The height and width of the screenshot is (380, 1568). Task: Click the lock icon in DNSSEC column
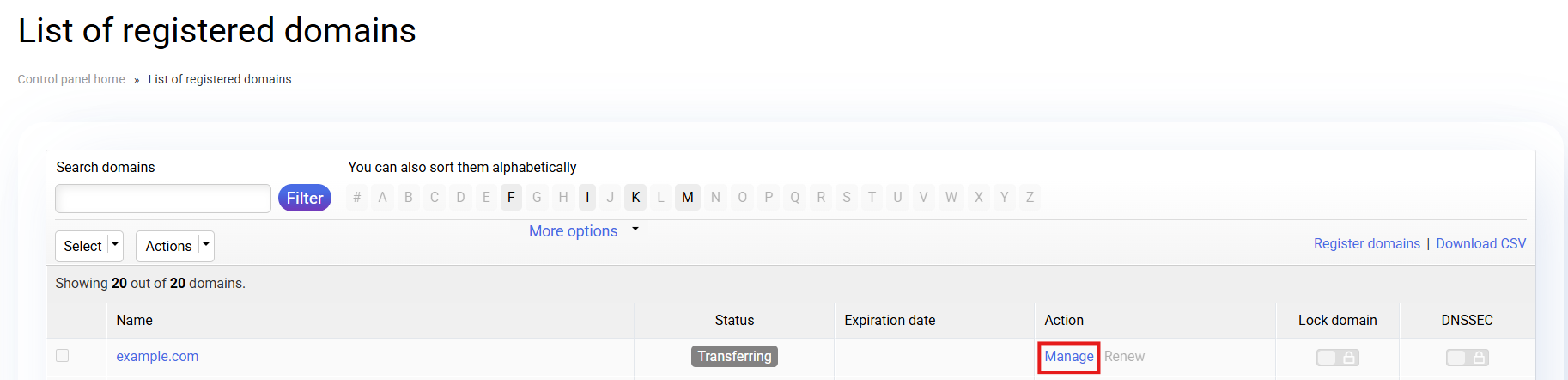(x=1479, y=358)
